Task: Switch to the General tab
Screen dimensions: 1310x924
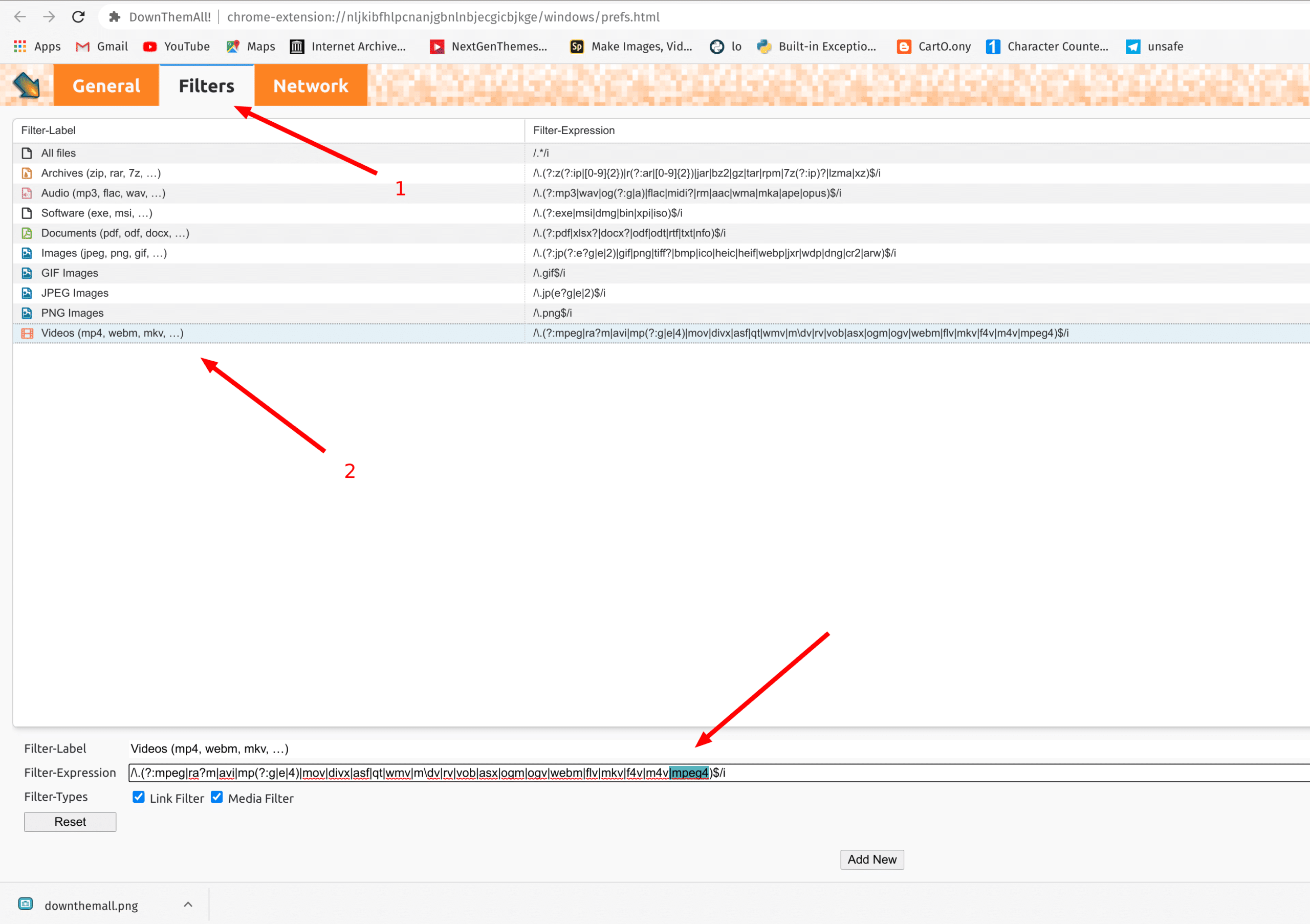Action: point(106,85)
